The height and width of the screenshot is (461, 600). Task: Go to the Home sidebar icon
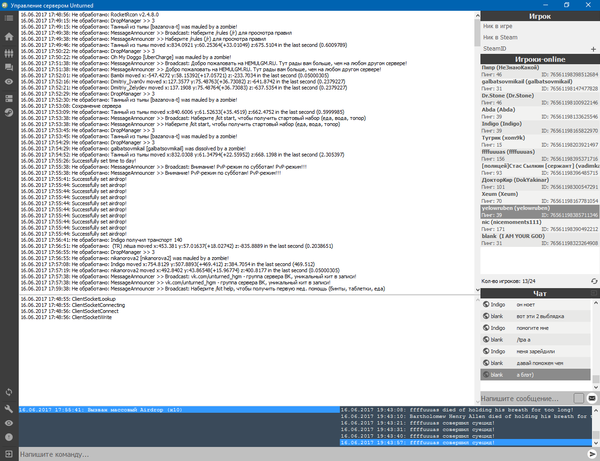point(8,36)
